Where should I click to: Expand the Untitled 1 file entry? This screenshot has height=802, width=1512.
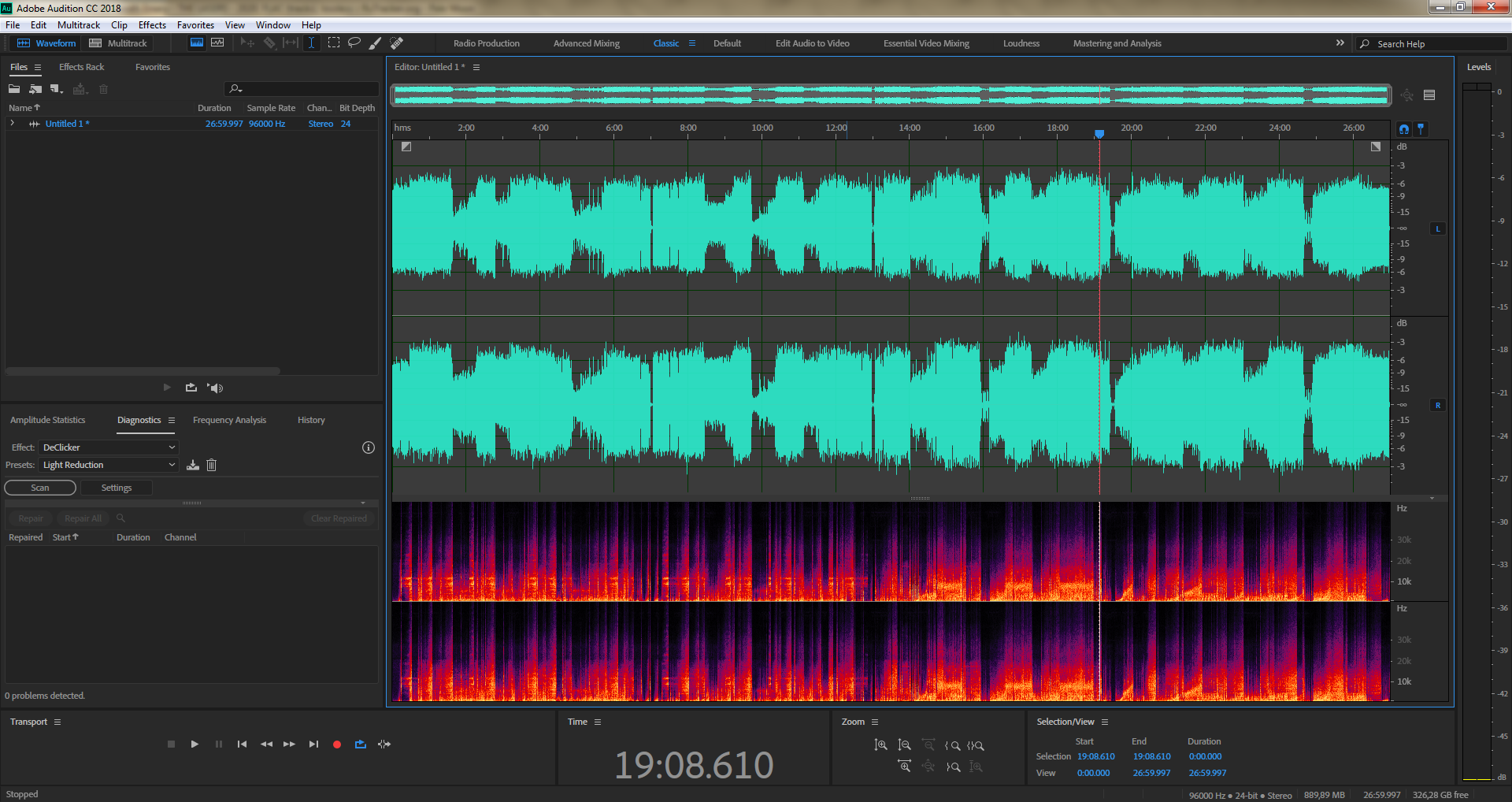[x=13, y=124]
